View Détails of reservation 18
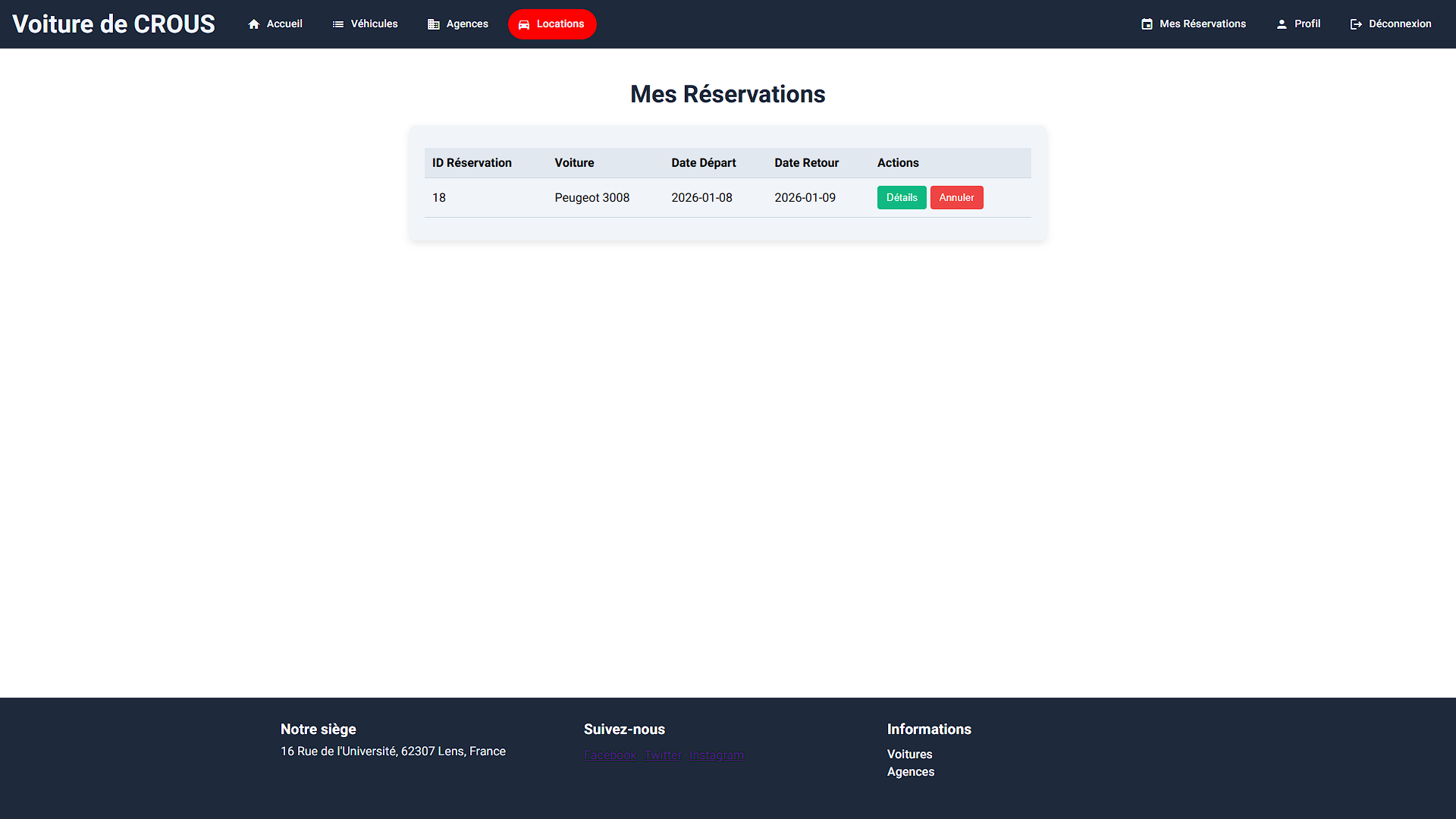 [x=902, y=198]
